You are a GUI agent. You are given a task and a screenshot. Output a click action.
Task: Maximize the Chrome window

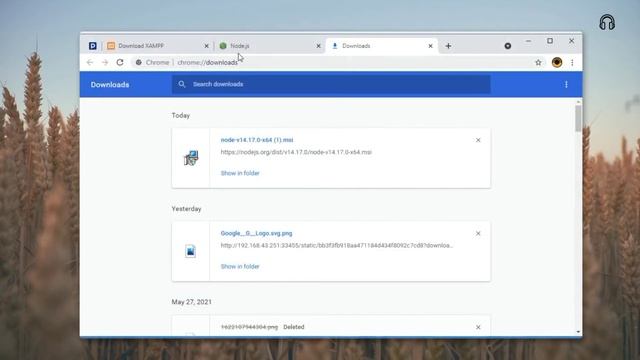550,41
